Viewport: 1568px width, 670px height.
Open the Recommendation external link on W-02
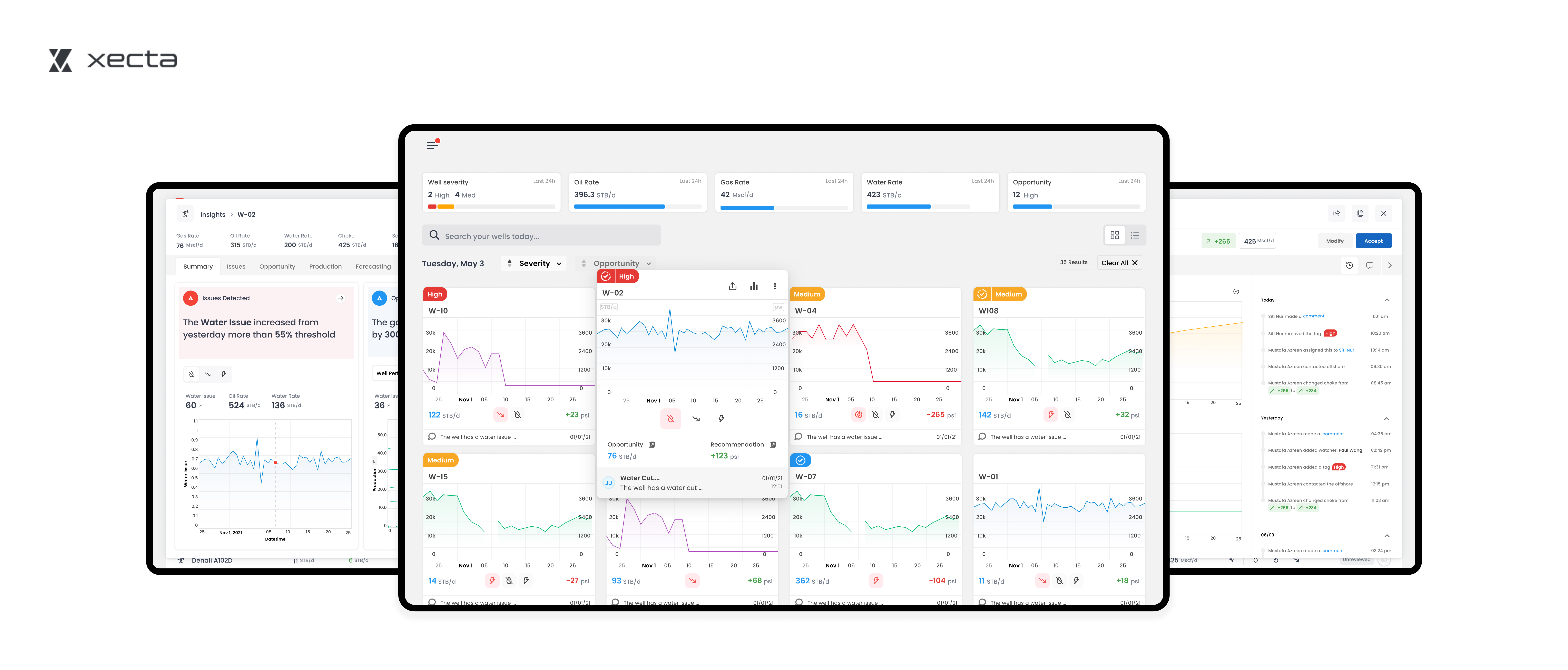pos(773,445)
